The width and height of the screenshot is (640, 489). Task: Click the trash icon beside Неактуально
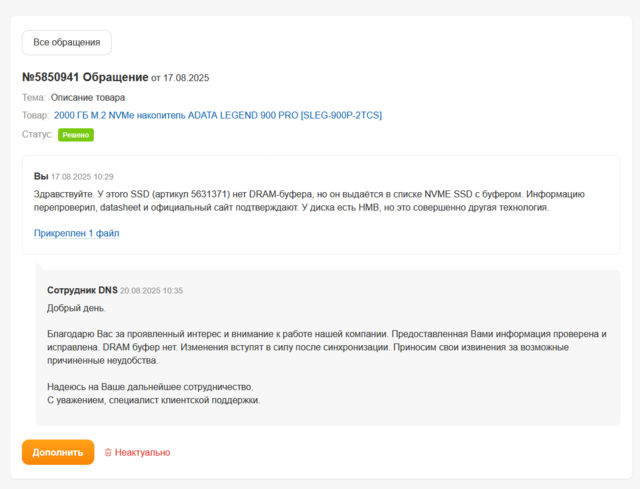(x=108, y=453)
